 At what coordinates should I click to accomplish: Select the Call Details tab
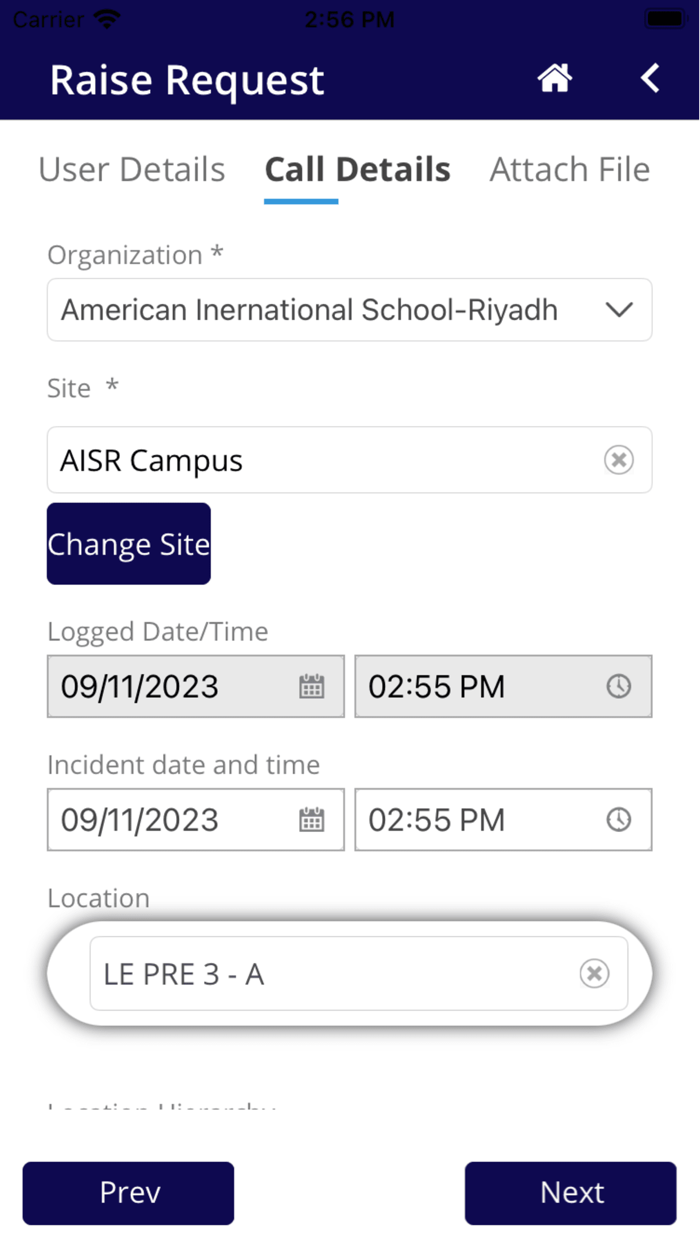click(x=357, y=170)
